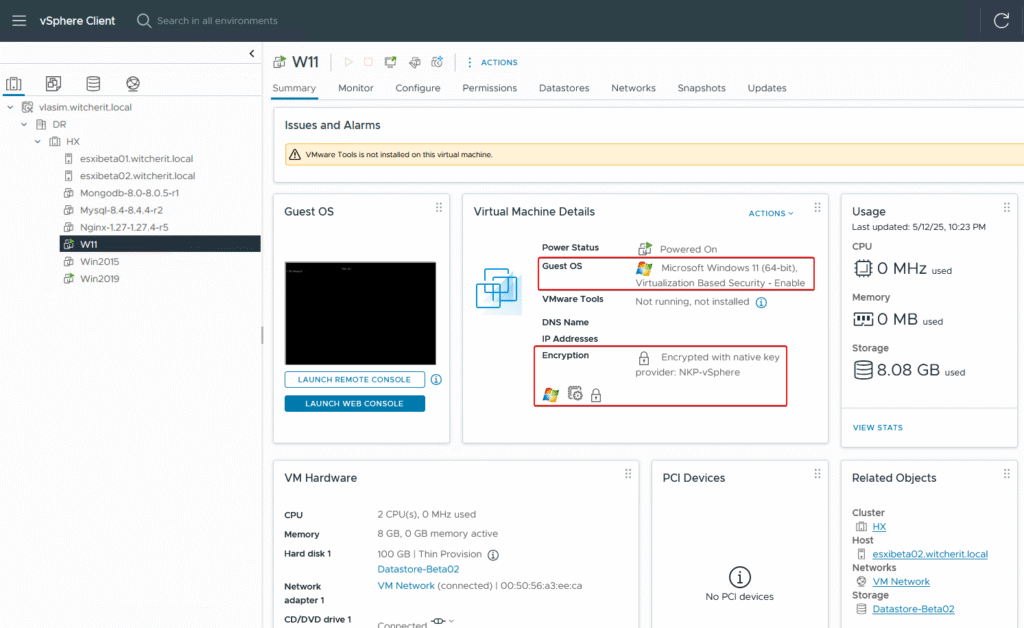Click the W11 console preview thumbnail
Image resolution: width=1024 pixels, height=628 pixels.
point(360,313)
